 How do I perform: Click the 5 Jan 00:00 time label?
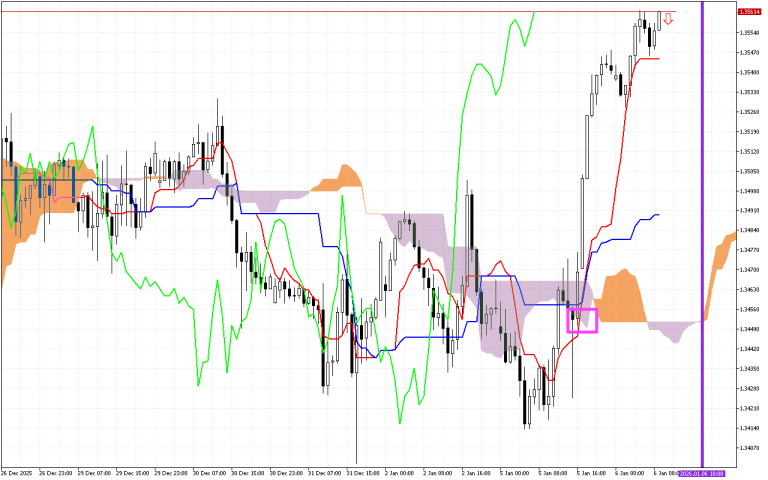point(515,474)
